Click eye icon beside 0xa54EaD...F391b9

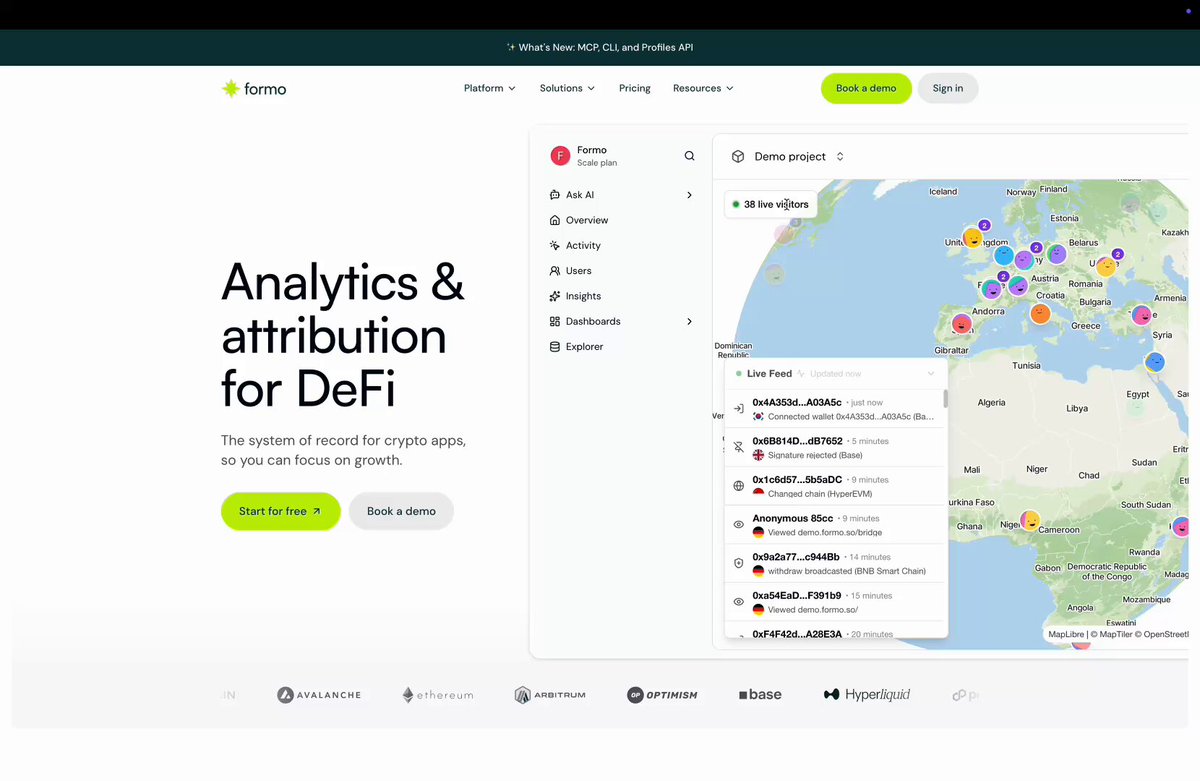[x=739, y=602]
